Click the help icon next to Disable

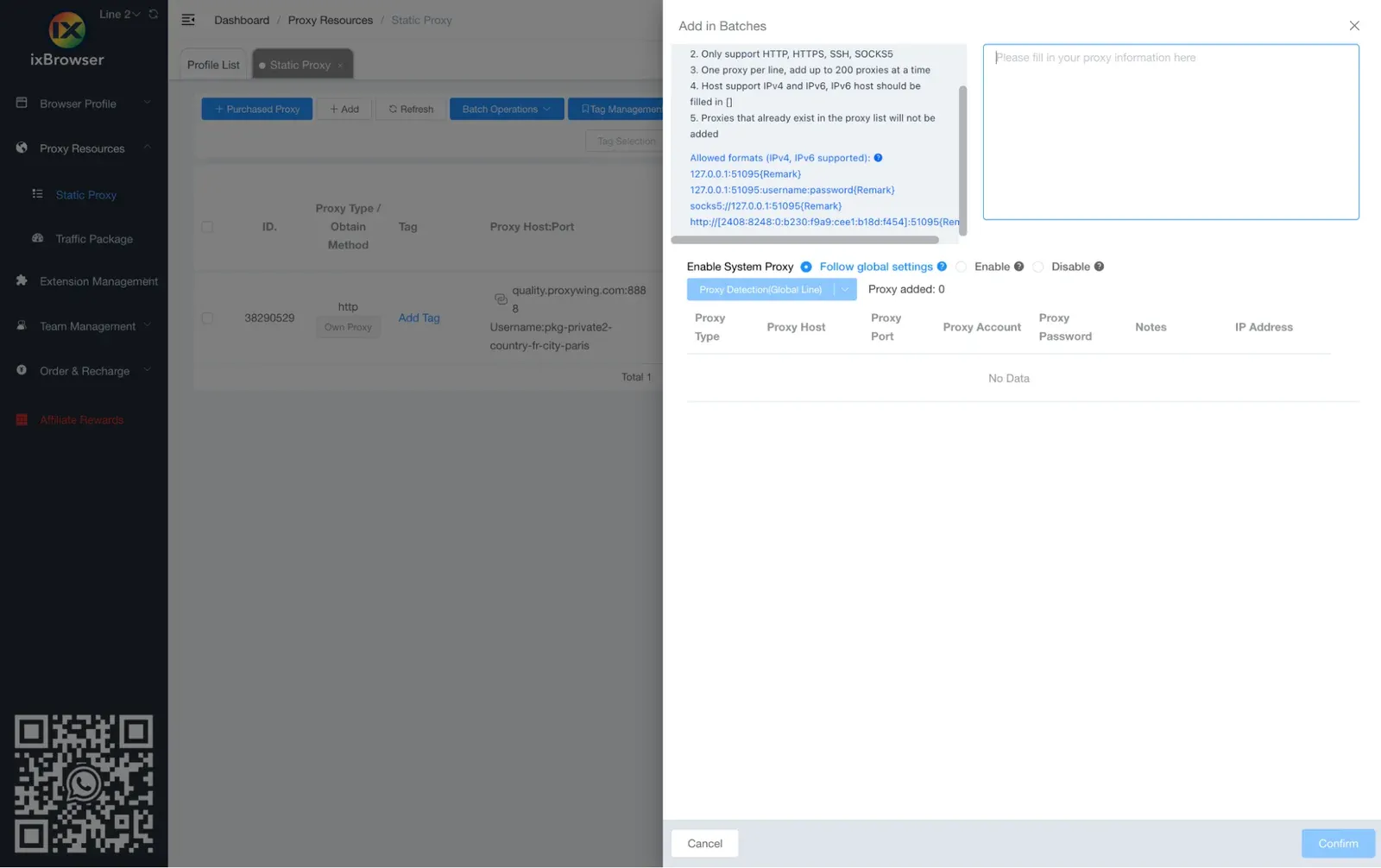pos(1099,267)
